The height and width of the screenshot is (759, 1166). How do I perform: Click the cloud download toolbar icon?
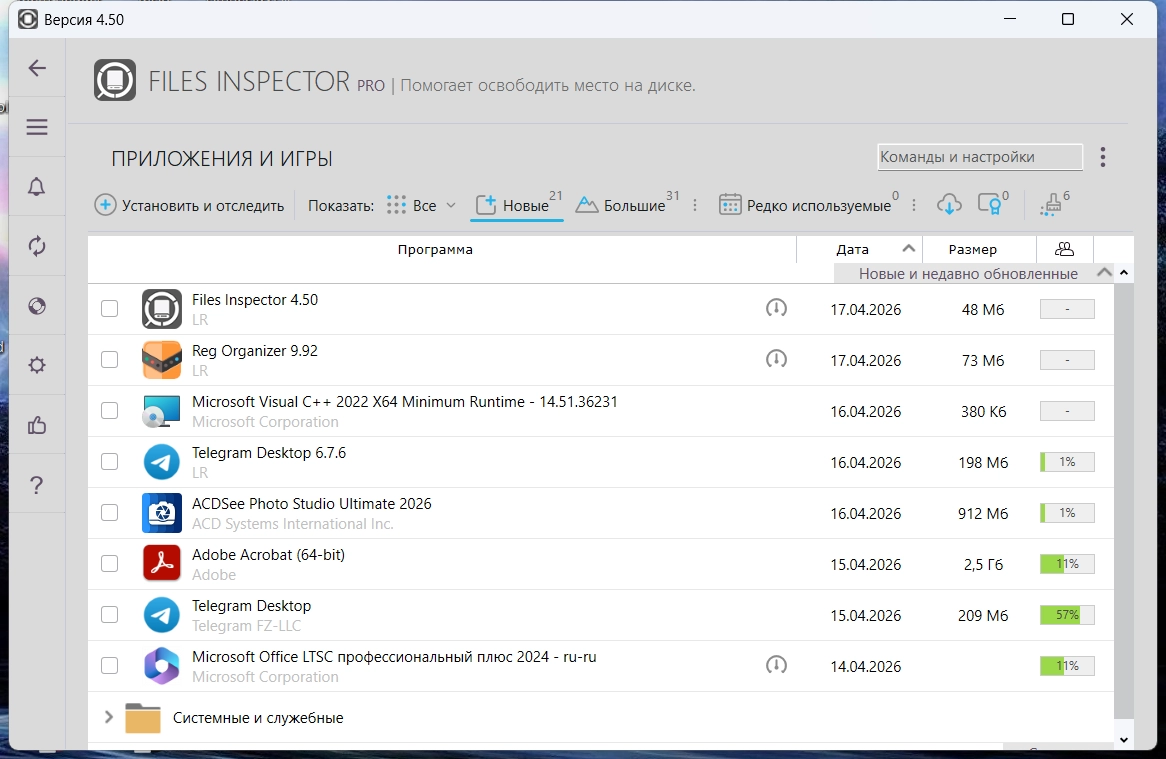point(949,204)
